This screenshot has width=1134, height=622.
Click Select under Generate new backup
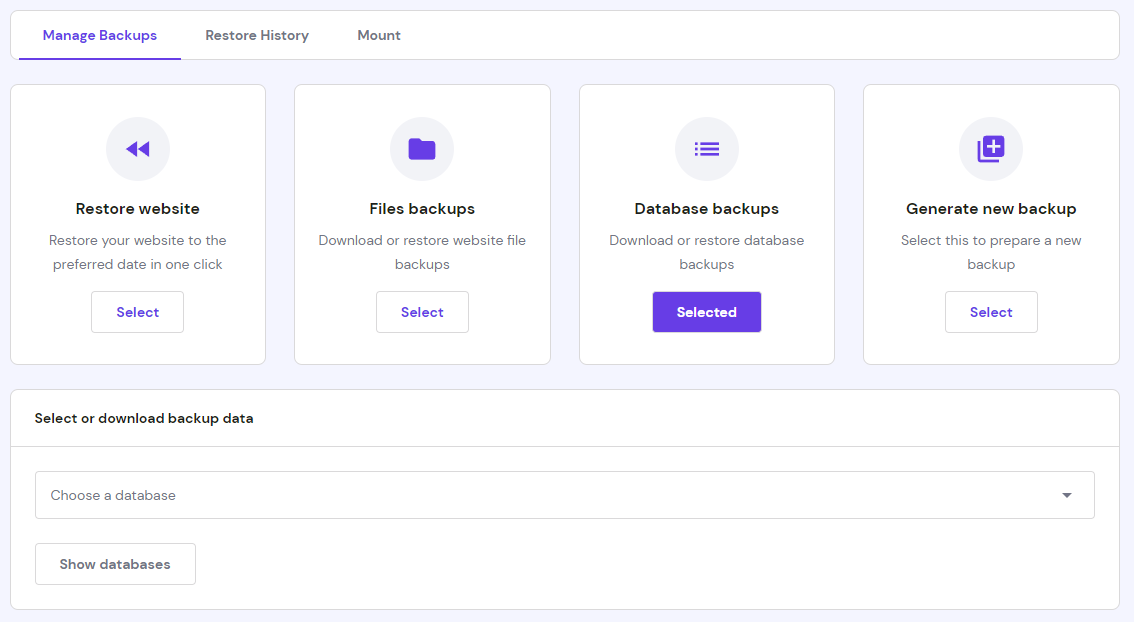[x=991, y=311]
